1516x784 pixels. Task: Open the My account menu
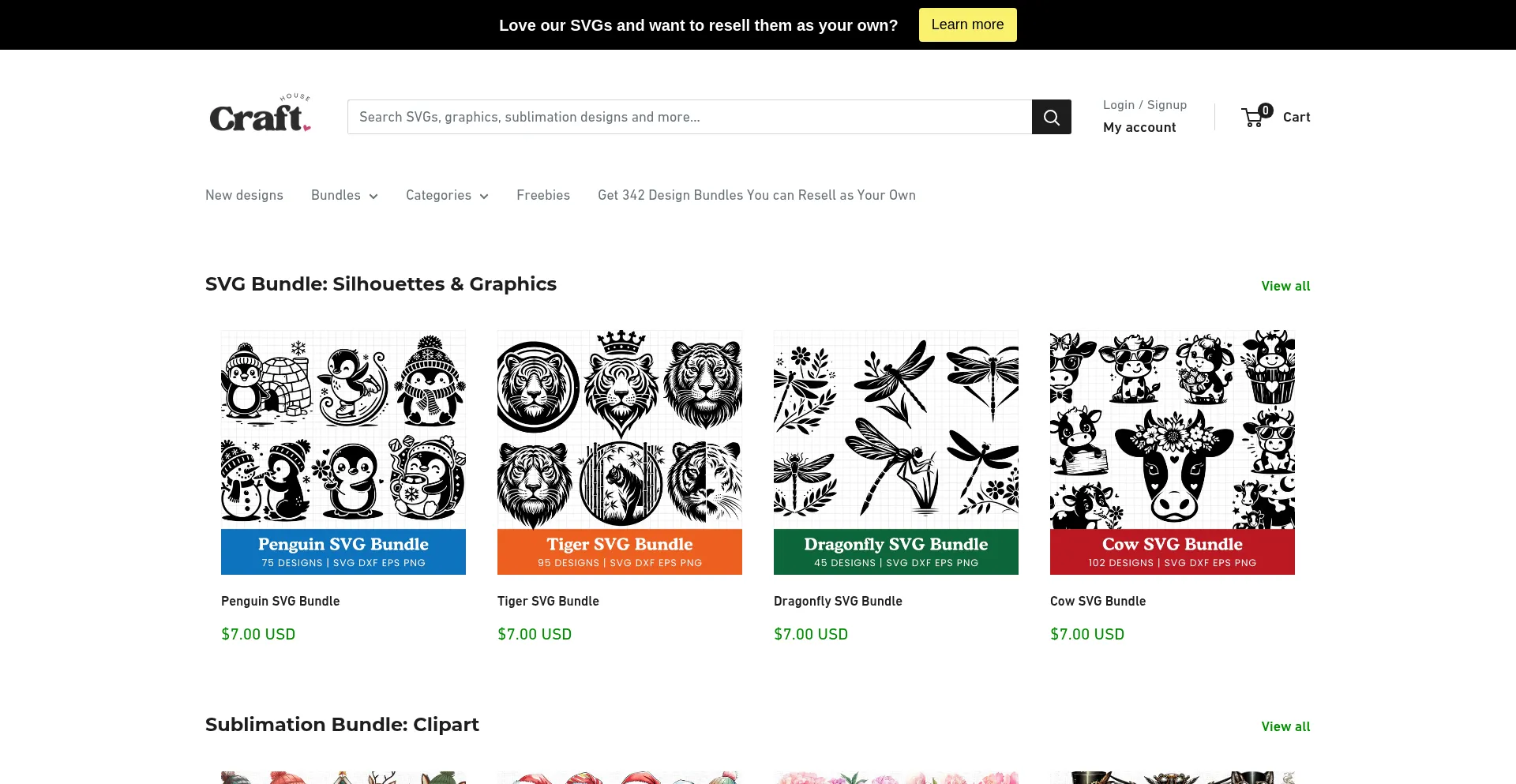(x=1139, y=127)
